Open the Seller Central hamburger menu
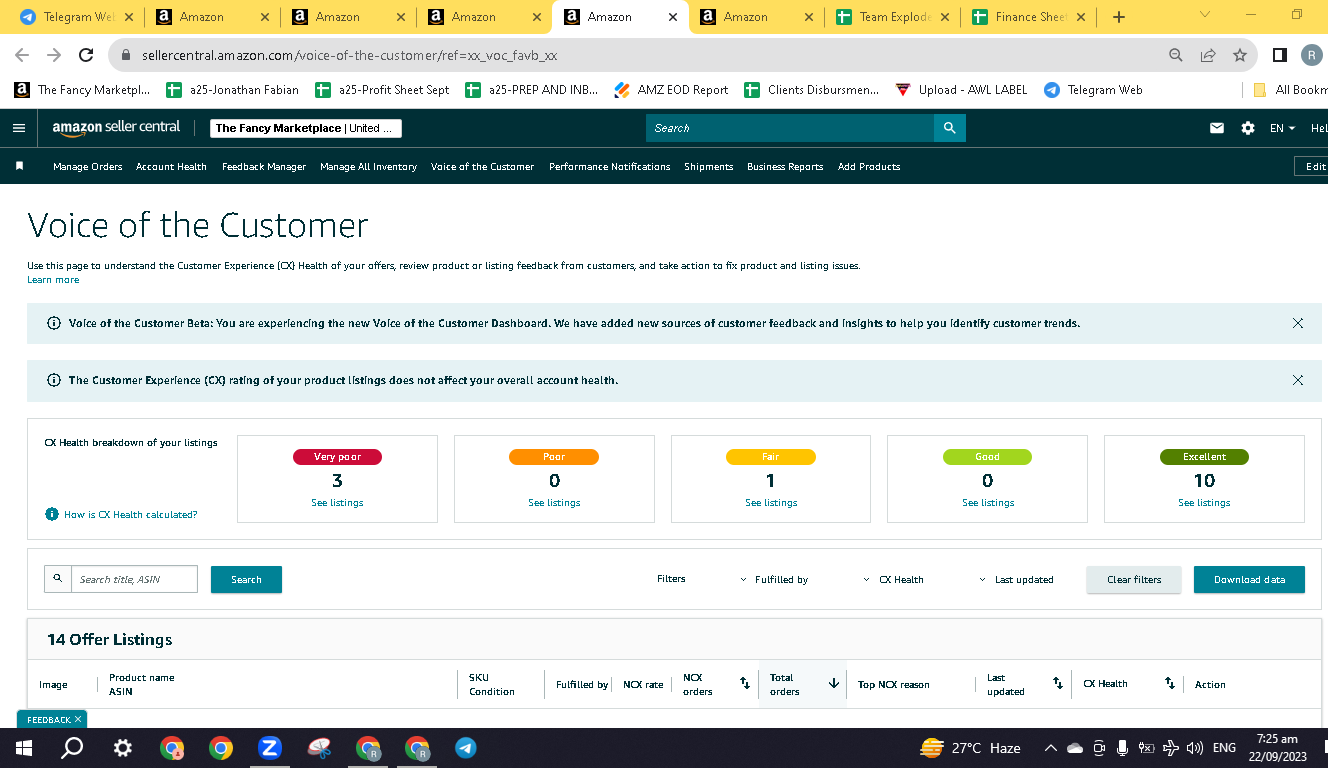 point(18,128)
